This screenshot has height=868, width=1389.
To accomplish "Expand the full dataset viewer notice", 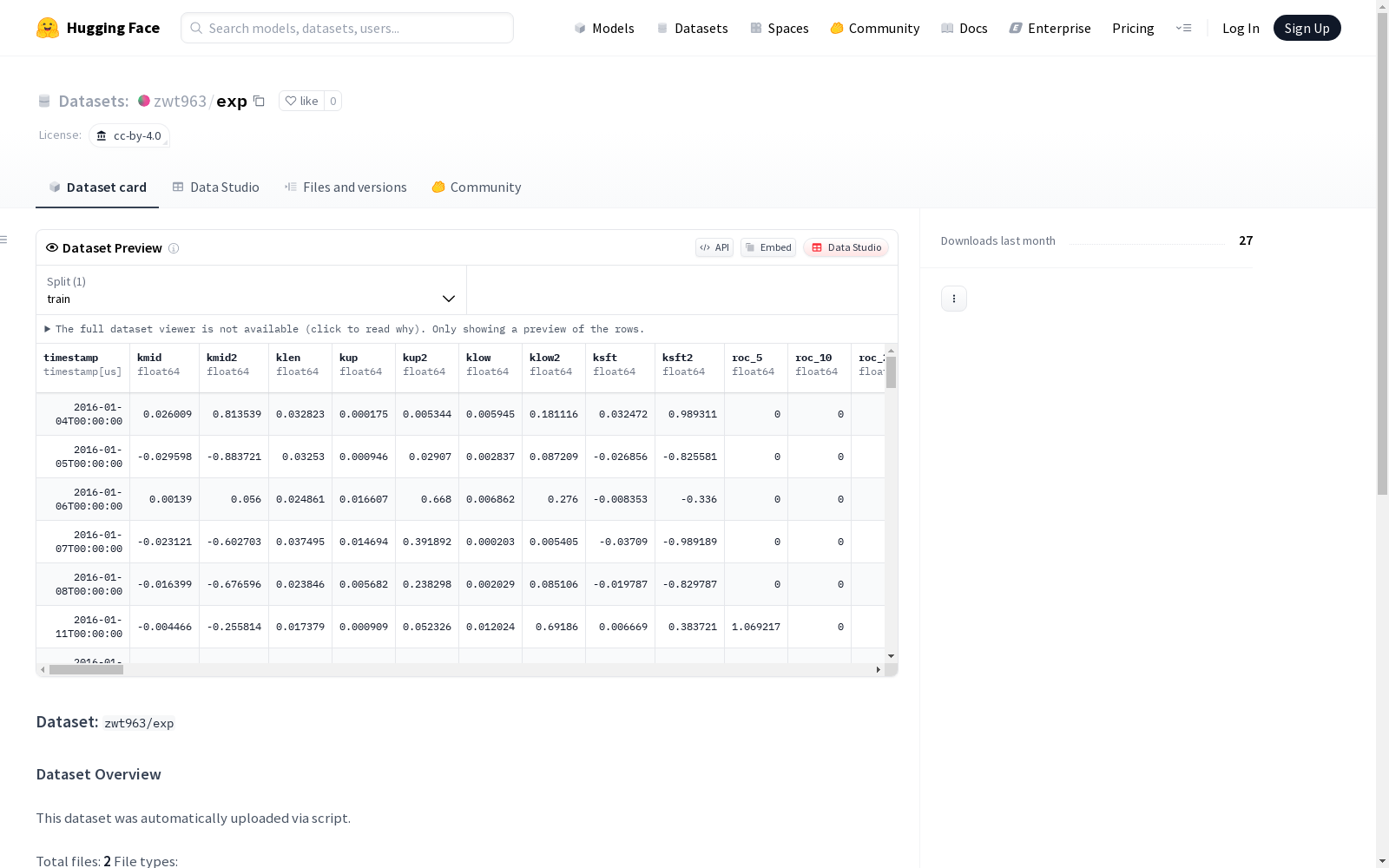I will pyautogui.click(x=345, y=329).
